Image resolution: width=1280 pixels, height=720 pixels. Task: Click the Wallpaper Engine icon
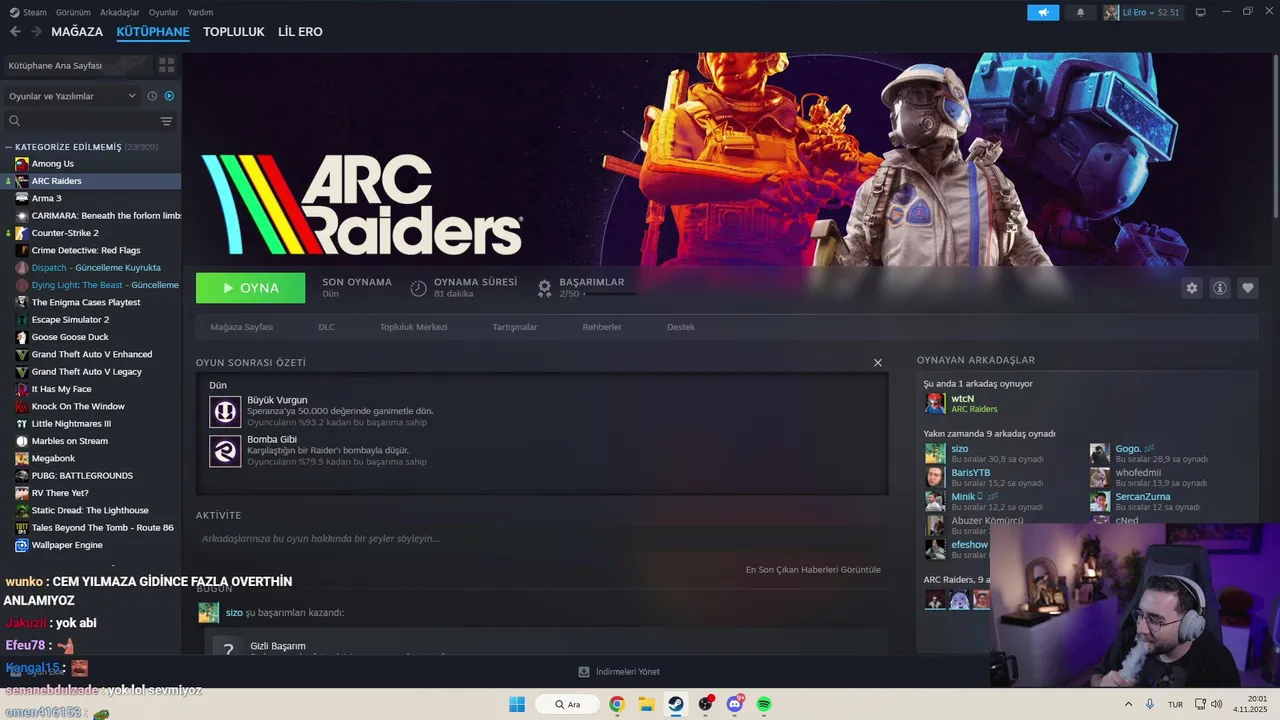click(22, 545)
